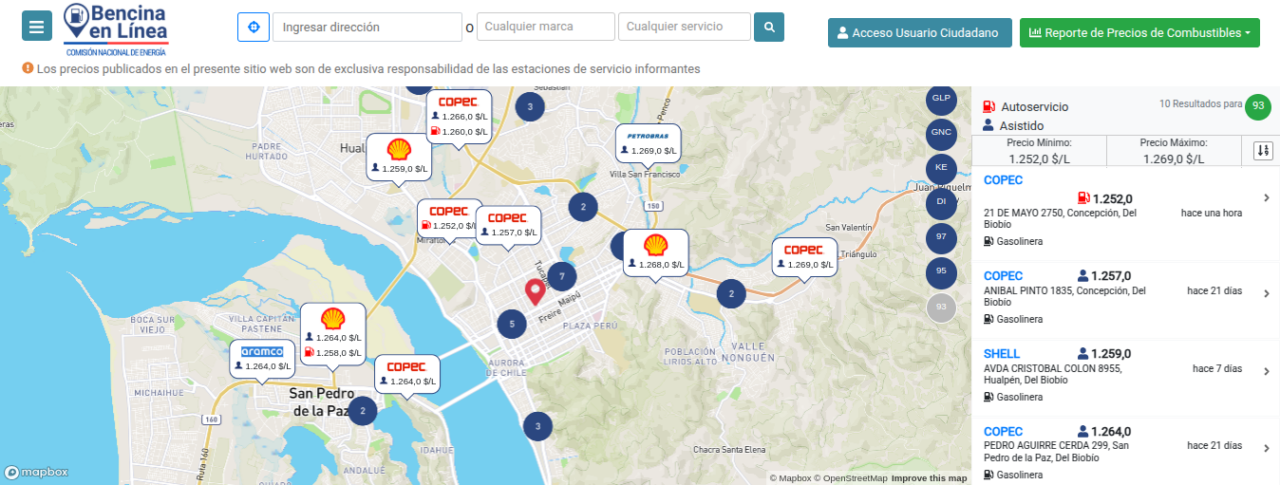Click the Asistido legend label

[x=1022, y=126]
